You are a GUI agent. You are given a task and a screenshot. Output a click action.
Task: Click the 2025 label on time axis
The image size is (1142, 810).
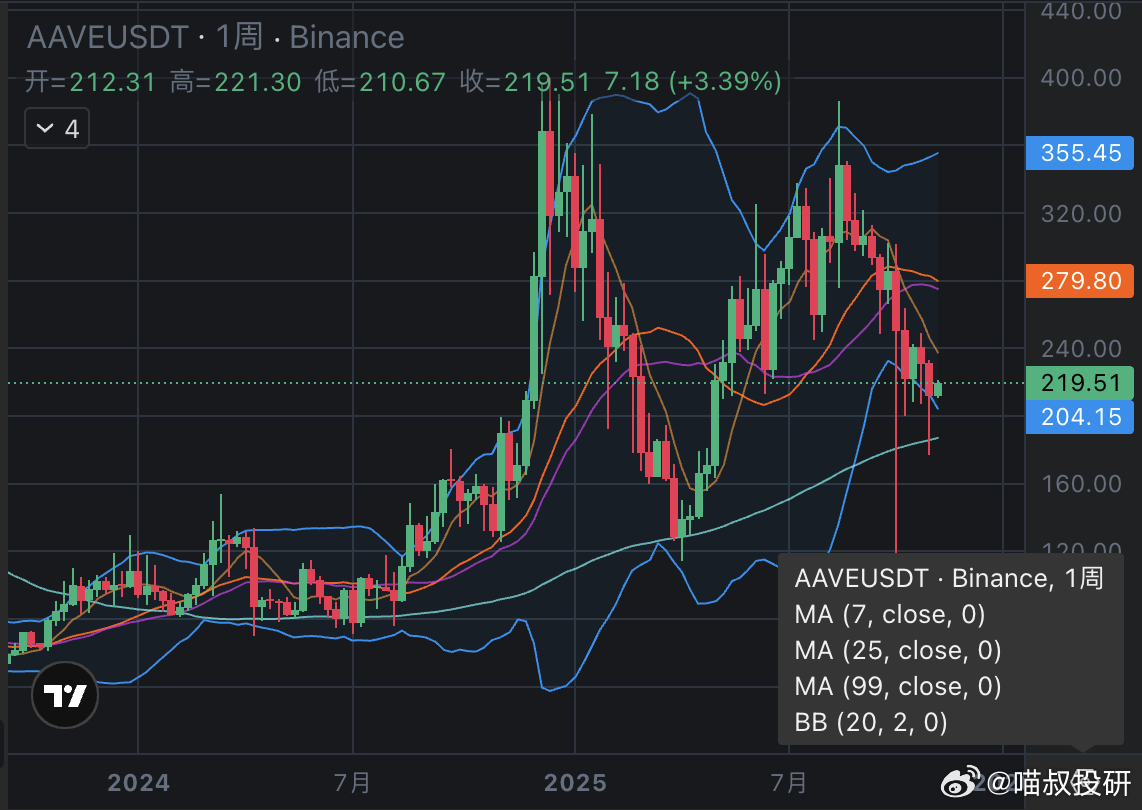[575, 783]
